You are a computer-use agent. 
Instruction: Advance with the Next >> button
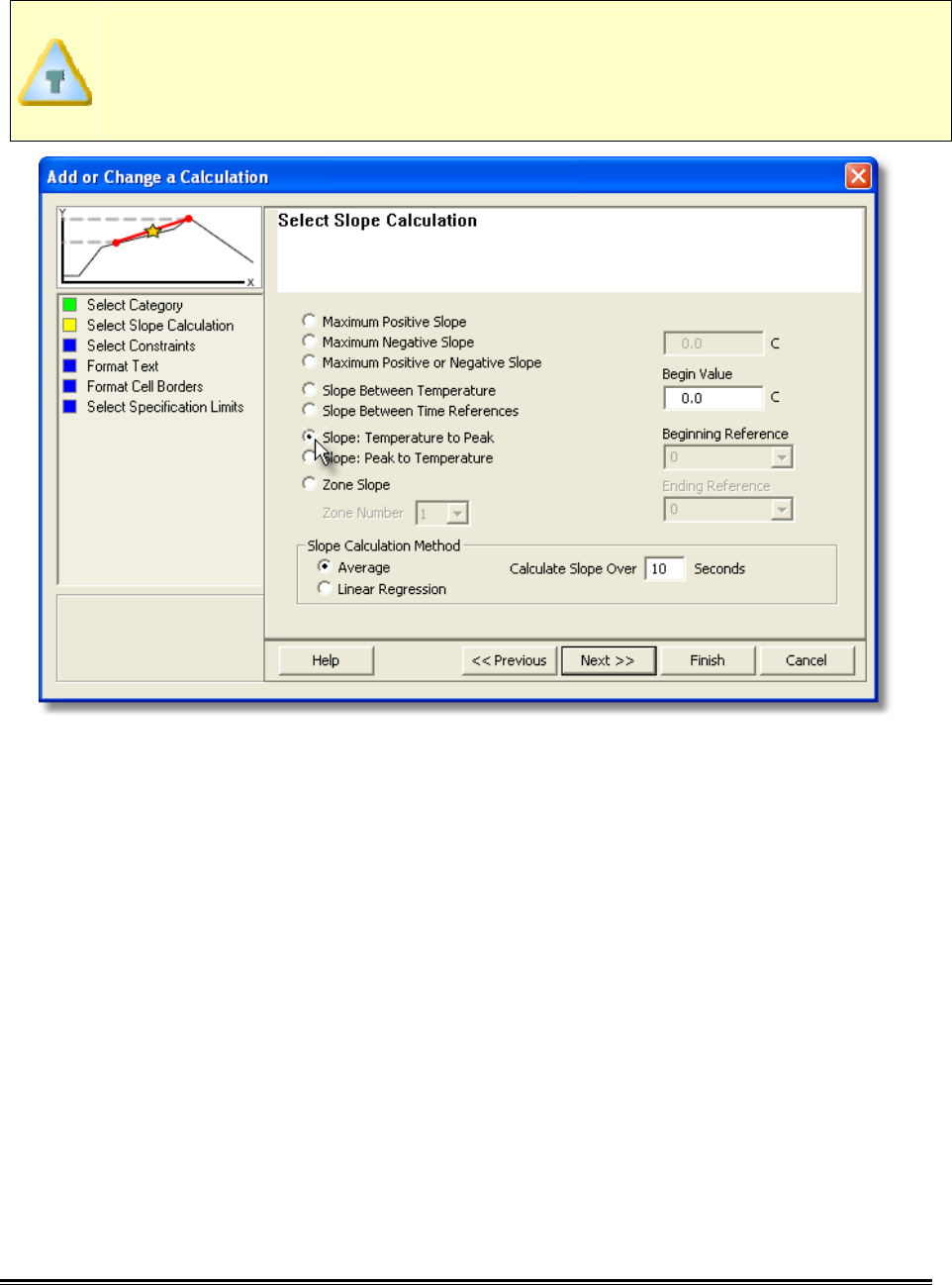click(608, 660)
